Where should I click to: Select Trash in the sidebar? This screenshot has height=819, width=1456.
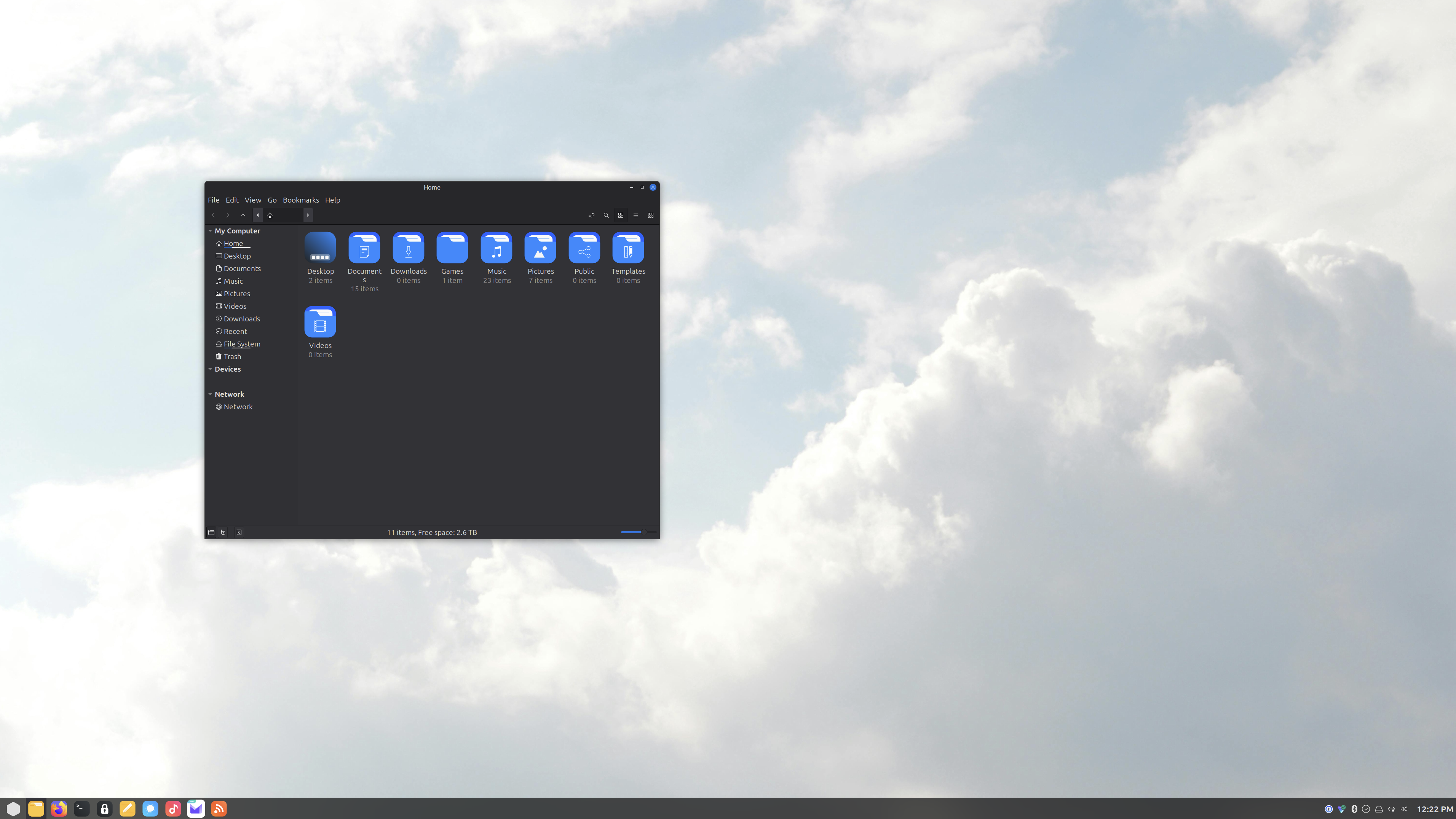(x=232, y=357)
